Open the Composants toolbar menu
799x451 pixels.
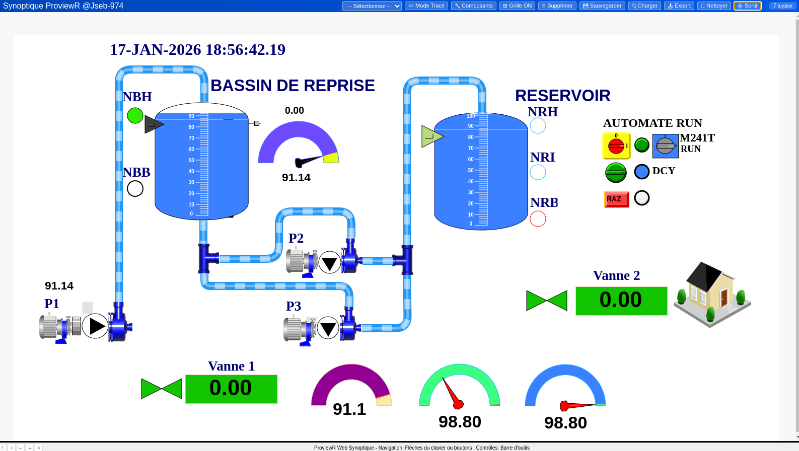pos(473,6)
